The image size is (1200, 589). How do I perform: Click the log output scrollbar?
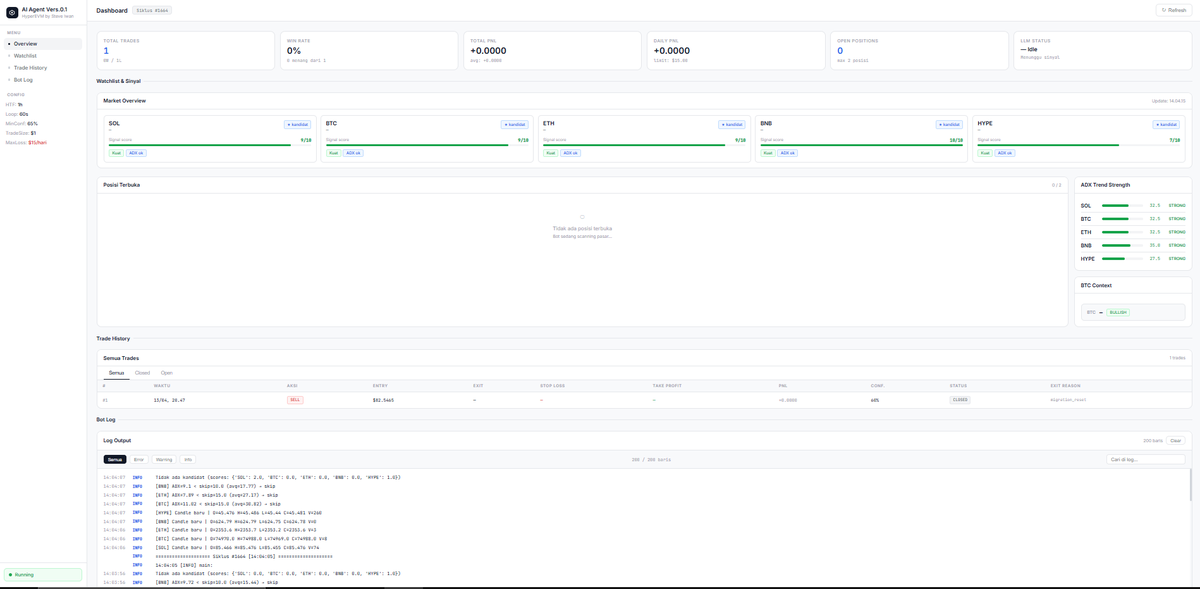point(1190,485)
